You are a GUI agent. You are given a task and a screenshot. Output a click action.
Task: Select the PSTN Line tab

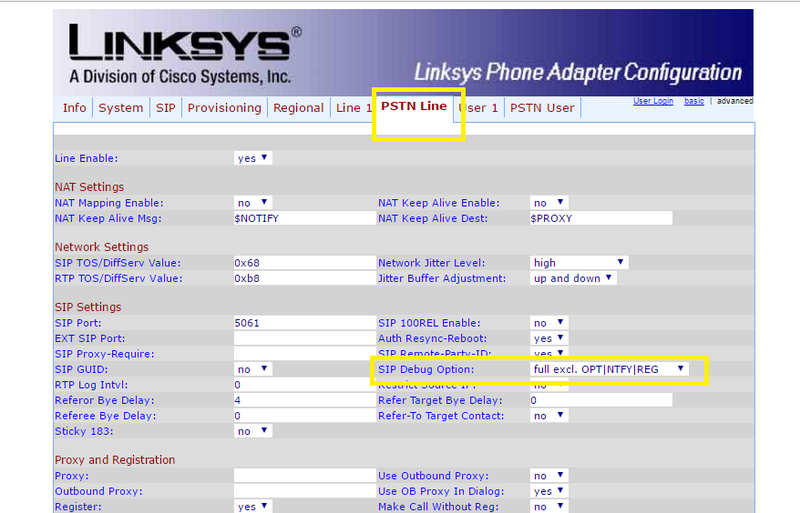414,106
